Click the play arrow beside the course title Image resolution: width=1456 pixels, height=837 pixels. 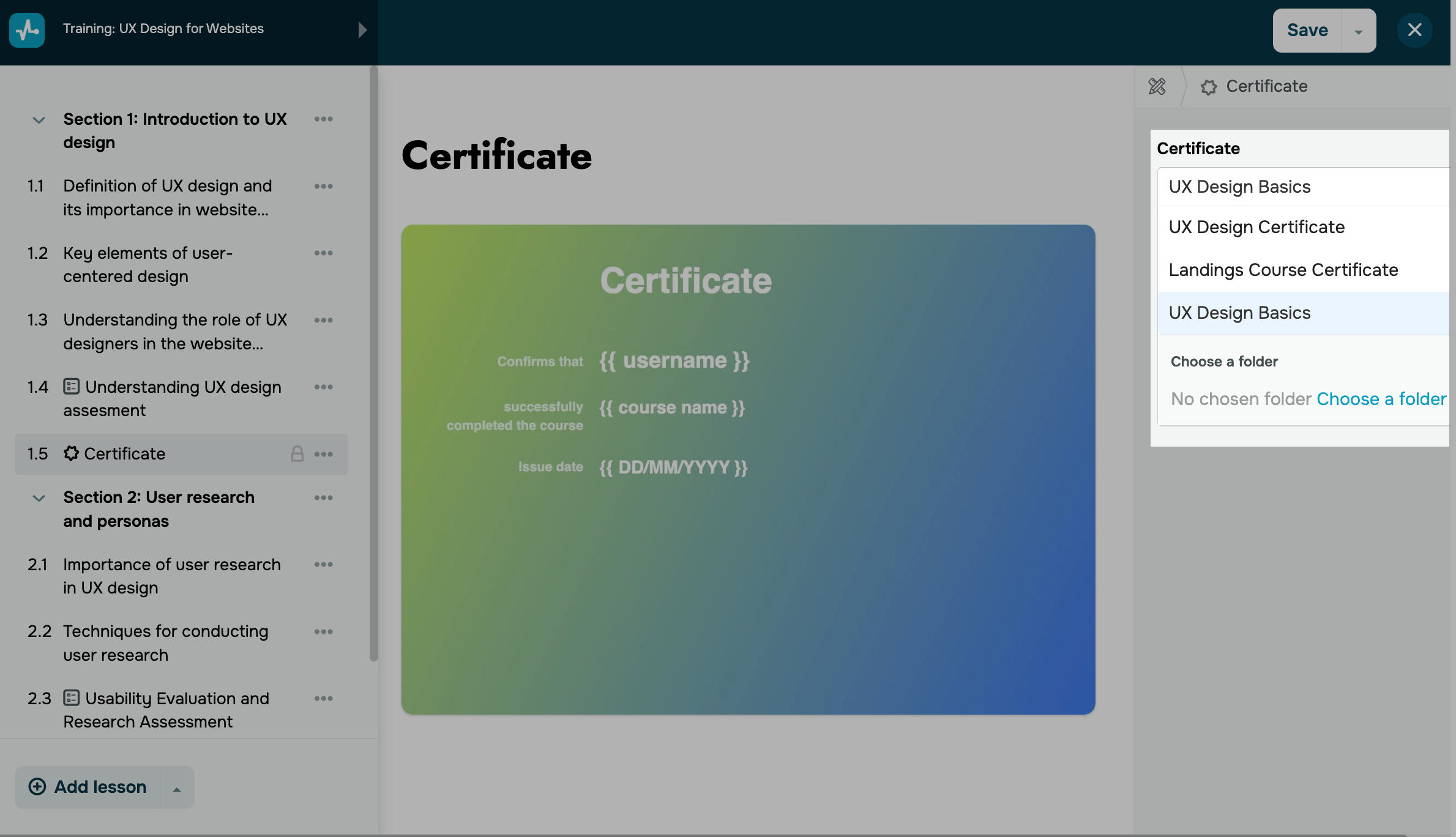click(362, 29)
